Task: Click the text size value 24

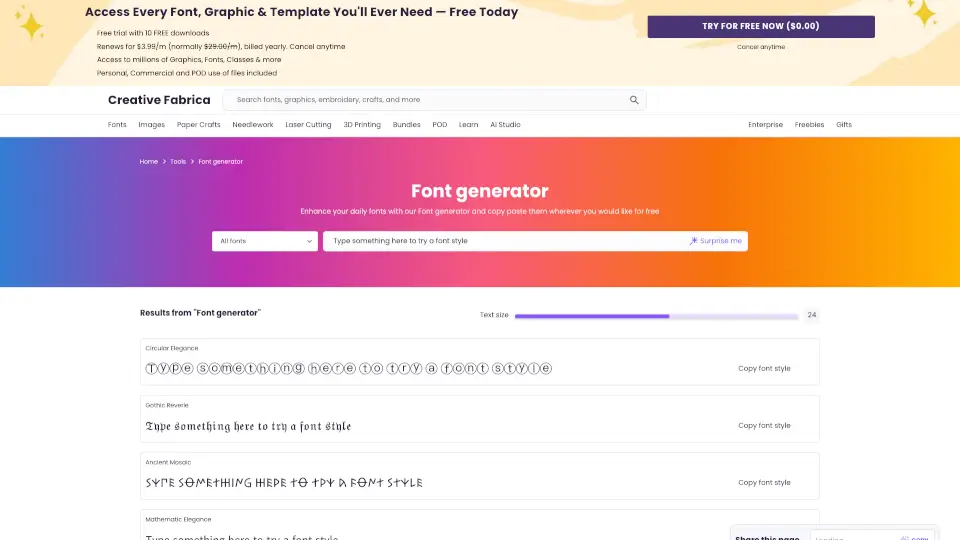Action: [x=812, y=315]
